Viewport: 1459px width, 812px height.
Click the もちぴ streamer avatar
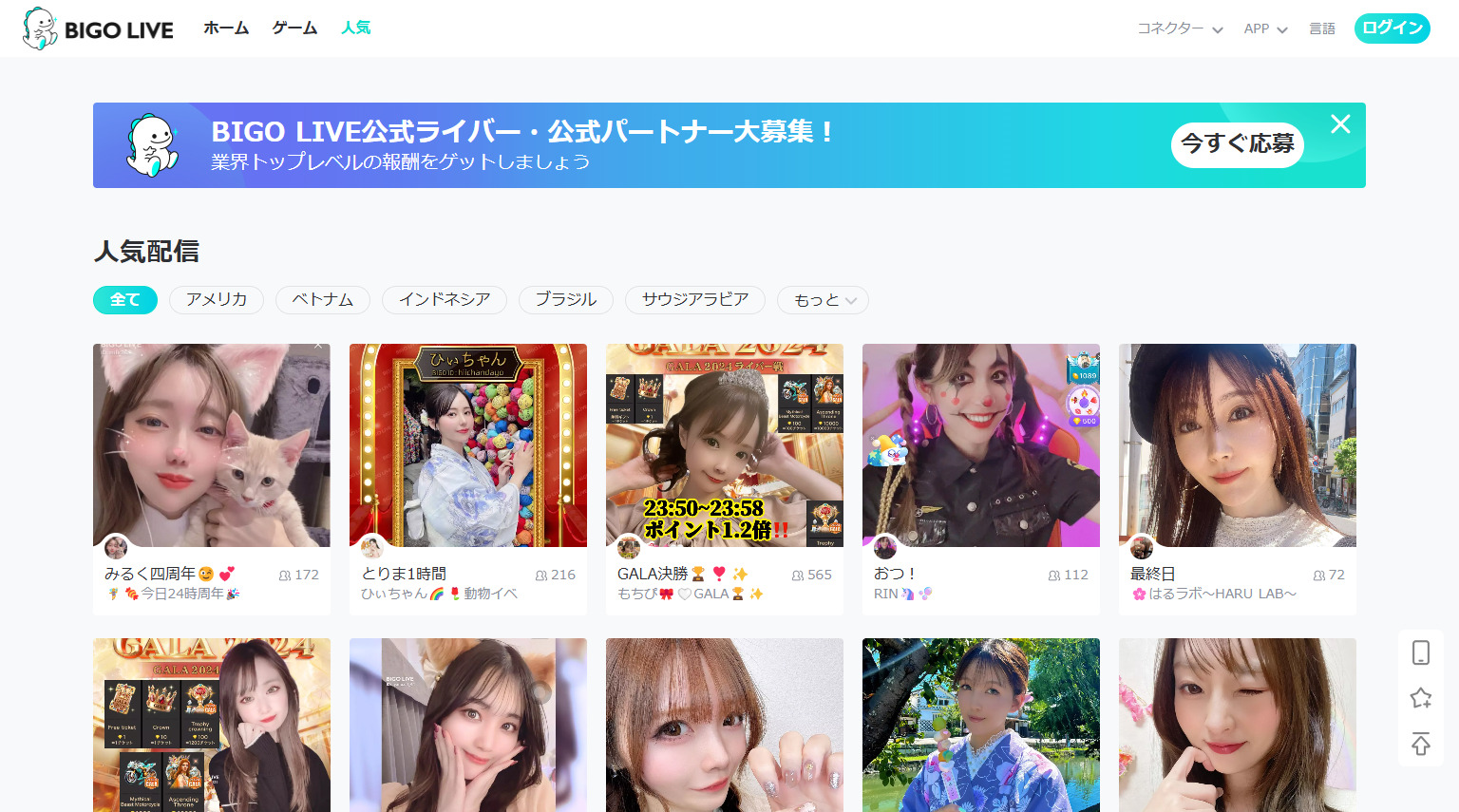(x=629, y=547)
